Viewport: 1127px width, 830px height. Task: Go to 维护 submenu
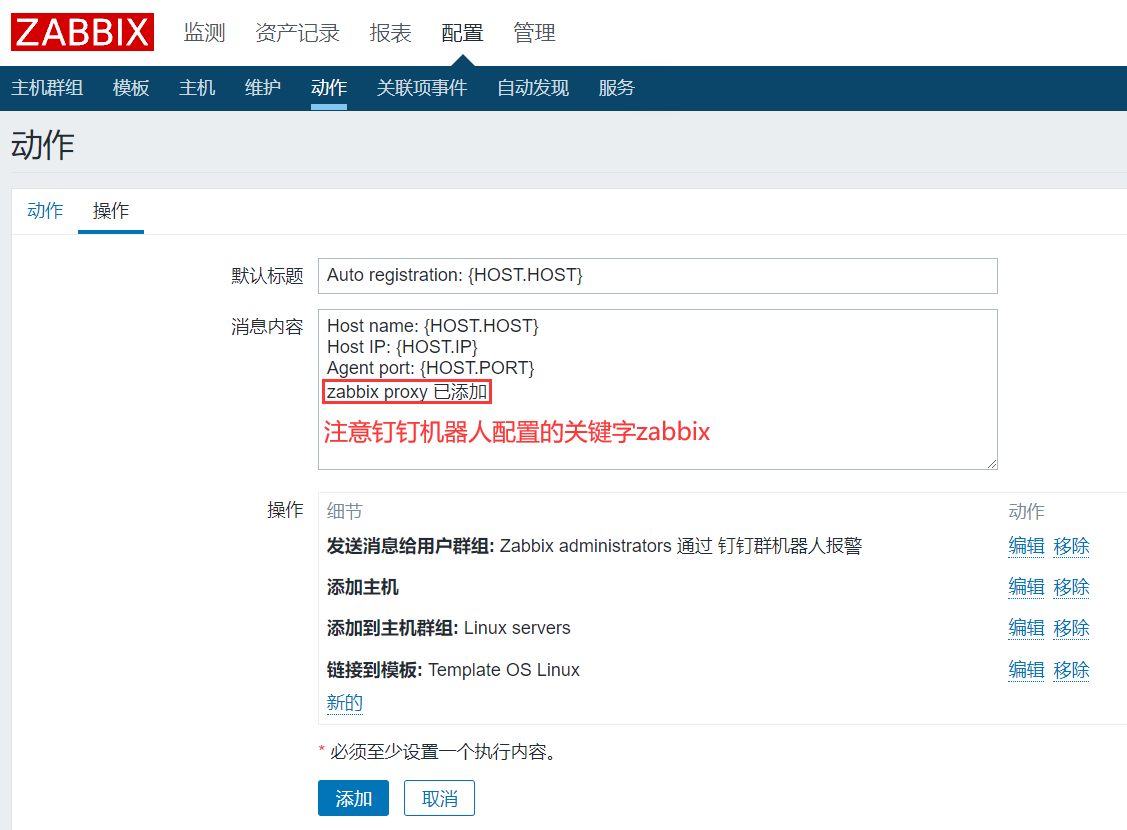tap(262, 88)
